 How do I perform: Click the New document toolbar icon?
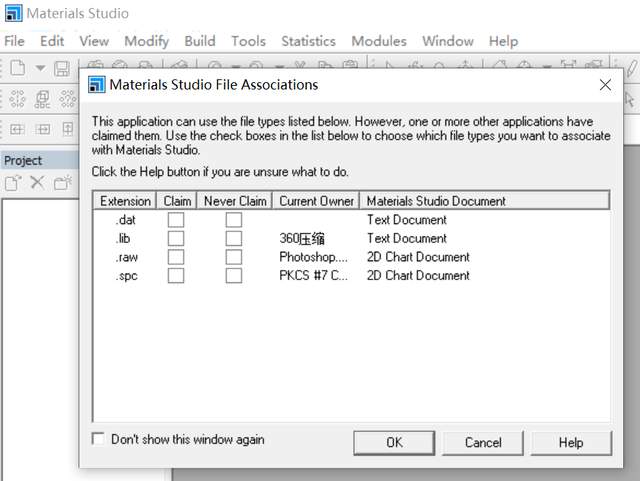coord(18,68)
